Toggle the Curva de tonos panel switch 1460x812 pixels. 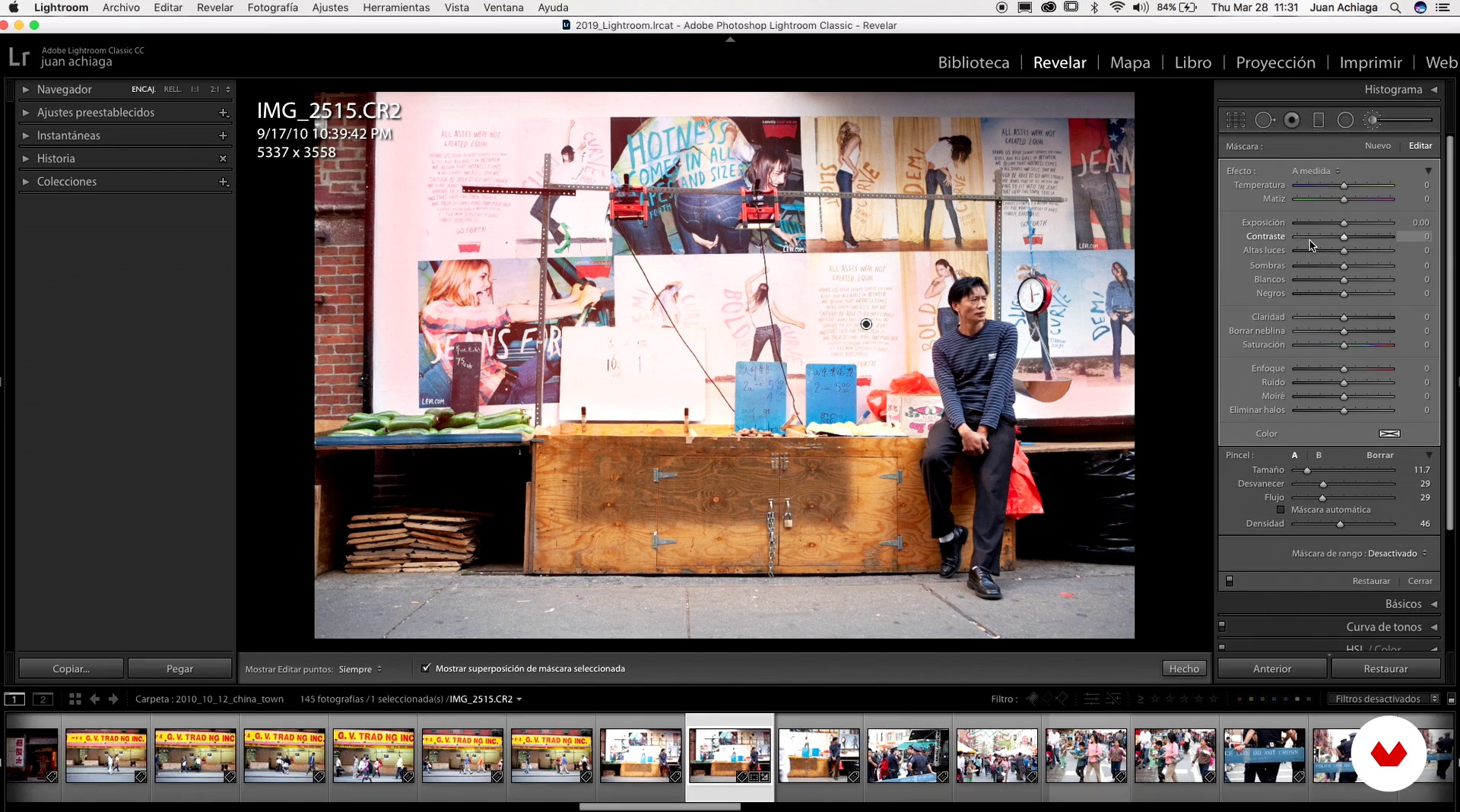pyautogui.click(x=1222, y=626)
